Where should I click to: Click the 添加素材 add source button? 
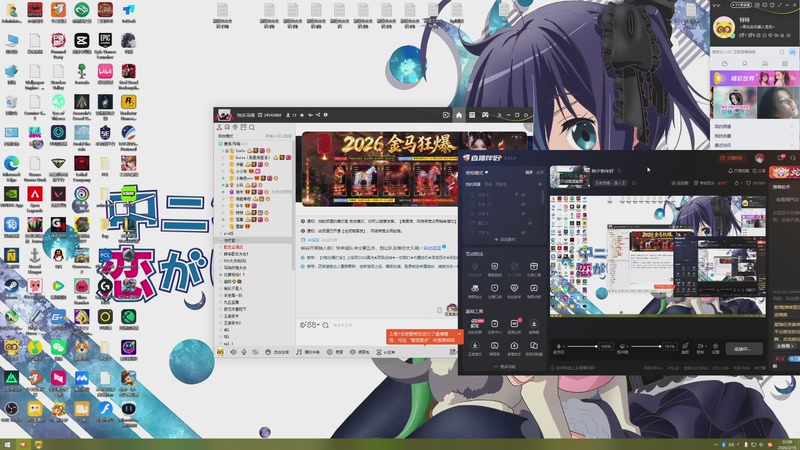click(x=504, y=239)
